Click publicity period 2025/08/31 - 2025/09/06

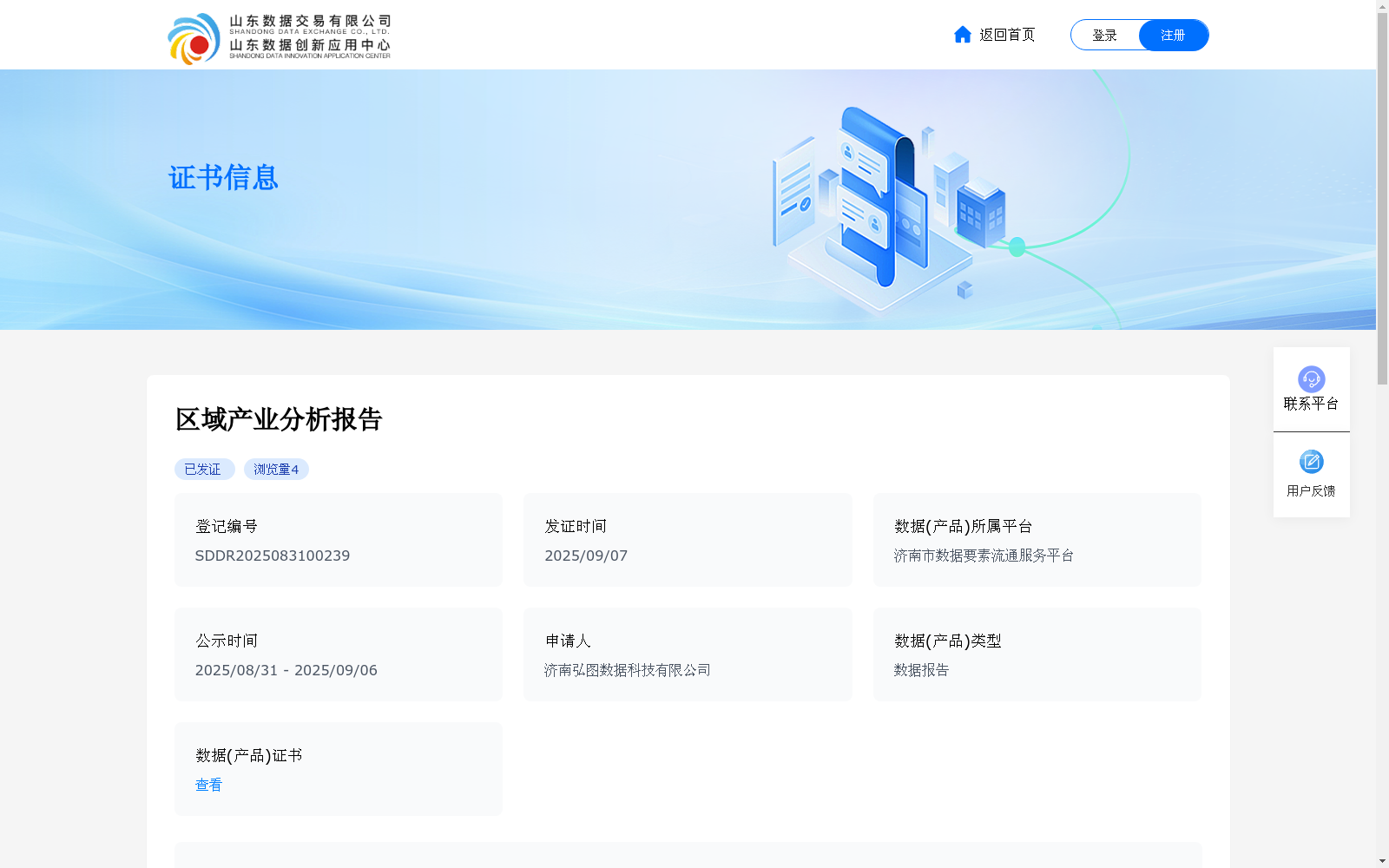pos(286,670)
